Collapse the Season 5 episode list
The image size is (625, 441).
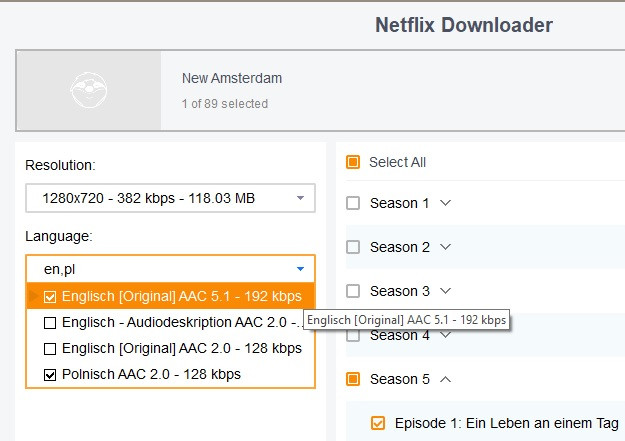point(446,379)
